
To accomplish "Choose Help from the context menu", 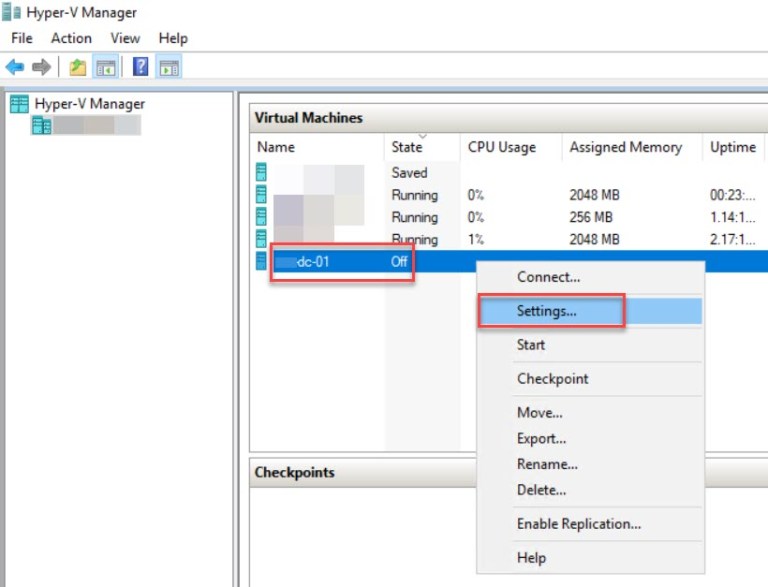I will [590, 558].
